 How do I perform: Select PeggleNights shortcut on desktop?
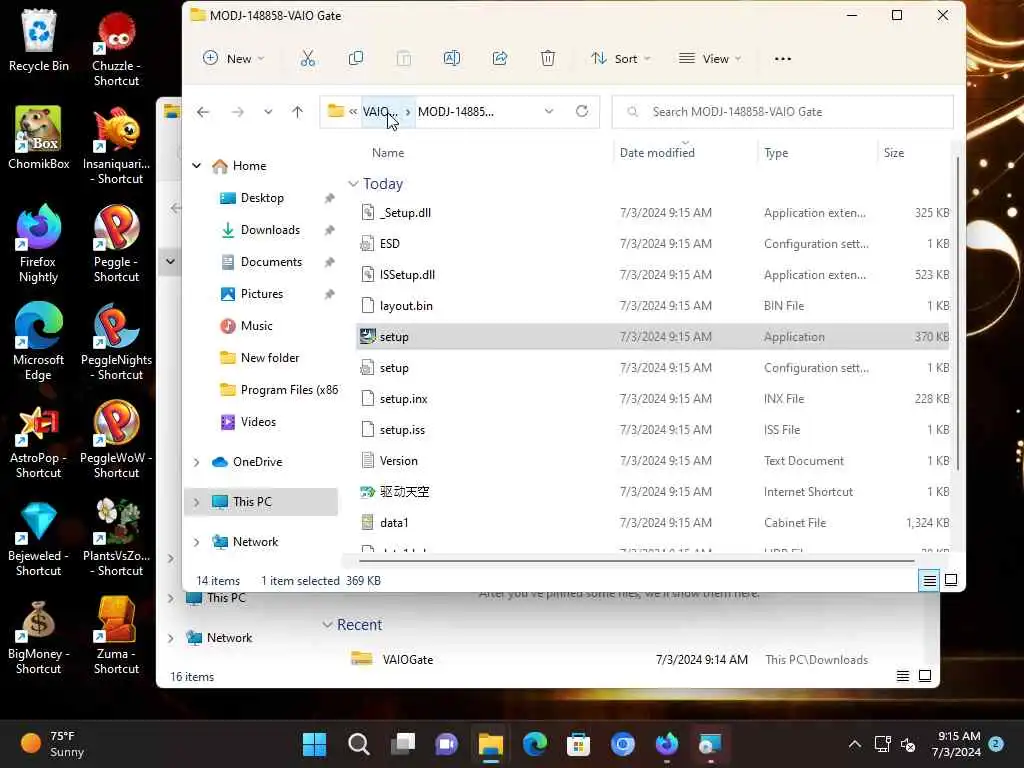pyautogui.click(x=116, y=342)
